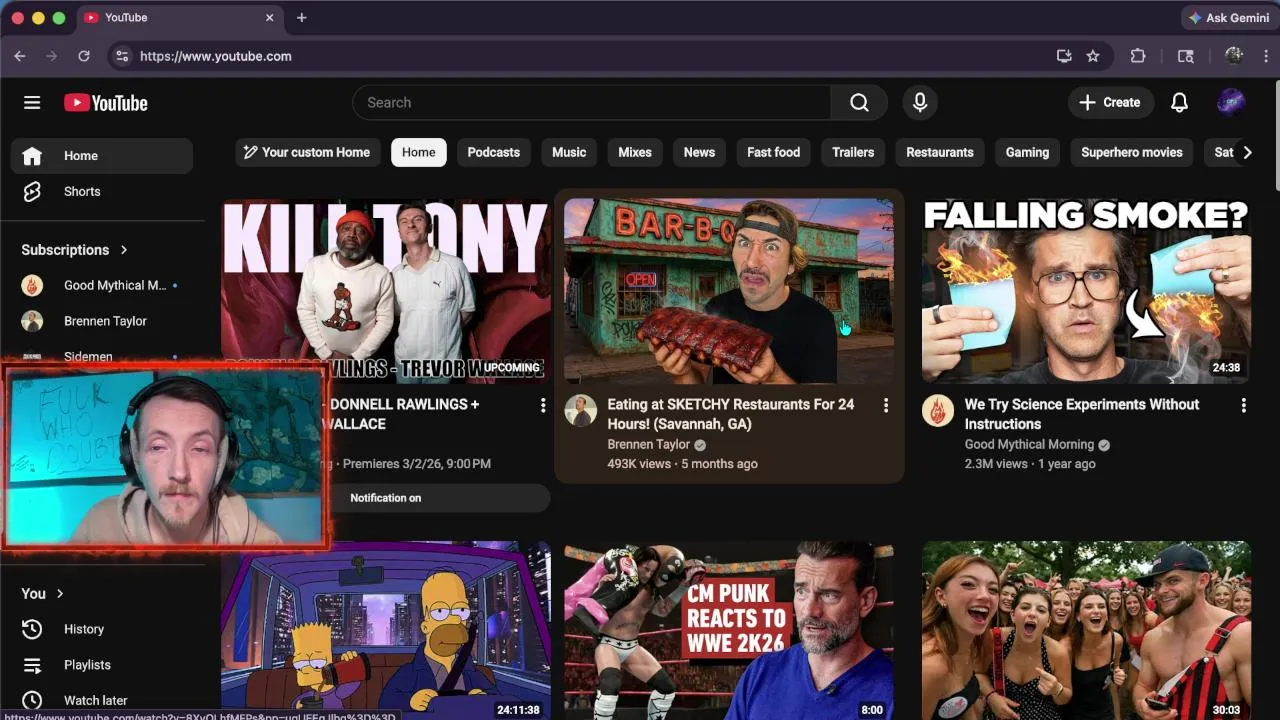Open the Simpsons lofi 24:11:38 thumbnail
1280x720 pixels.
pos(386,630)
